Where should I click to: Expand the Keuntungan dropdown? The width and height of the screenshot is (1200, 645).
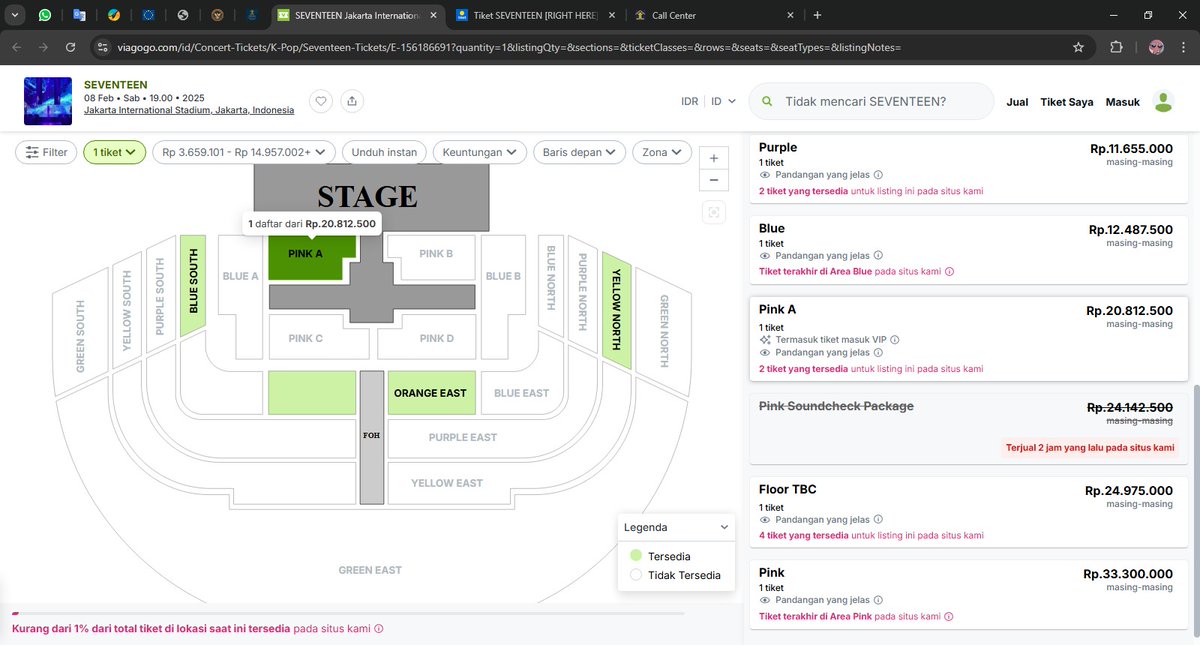point(480,152)
